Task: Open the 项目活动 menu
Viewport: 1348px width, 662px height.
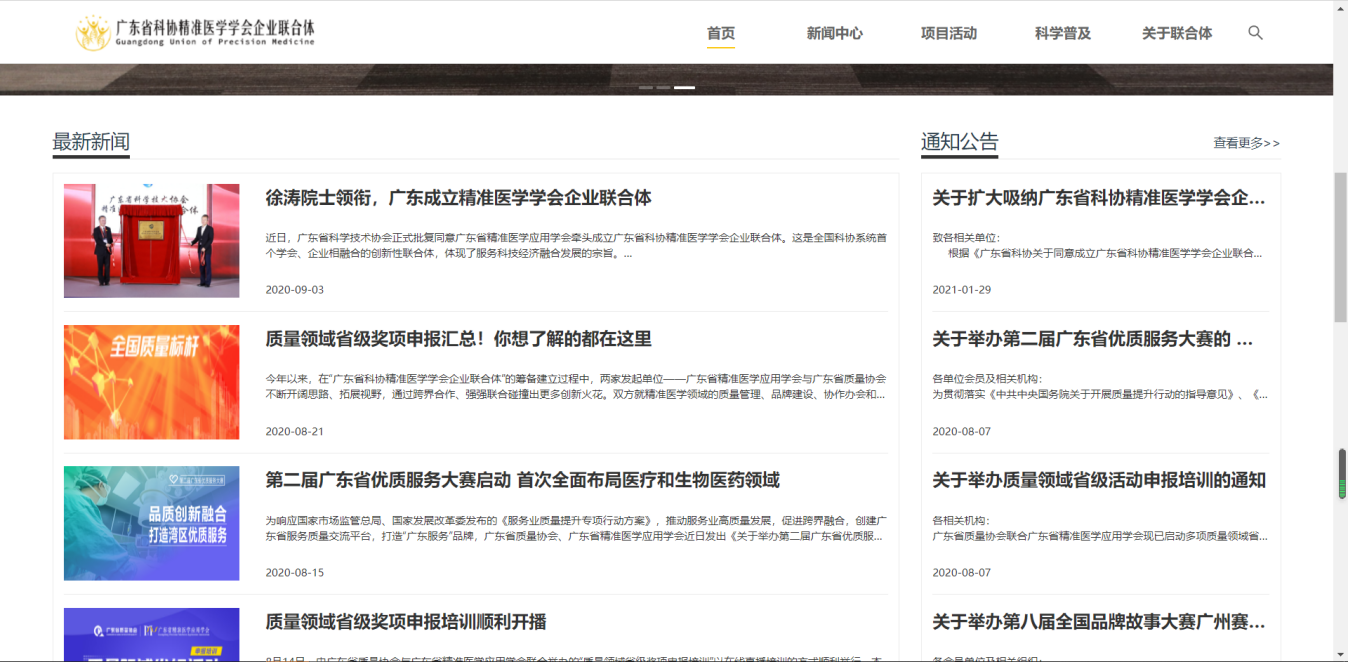Action: pos(949,33)
